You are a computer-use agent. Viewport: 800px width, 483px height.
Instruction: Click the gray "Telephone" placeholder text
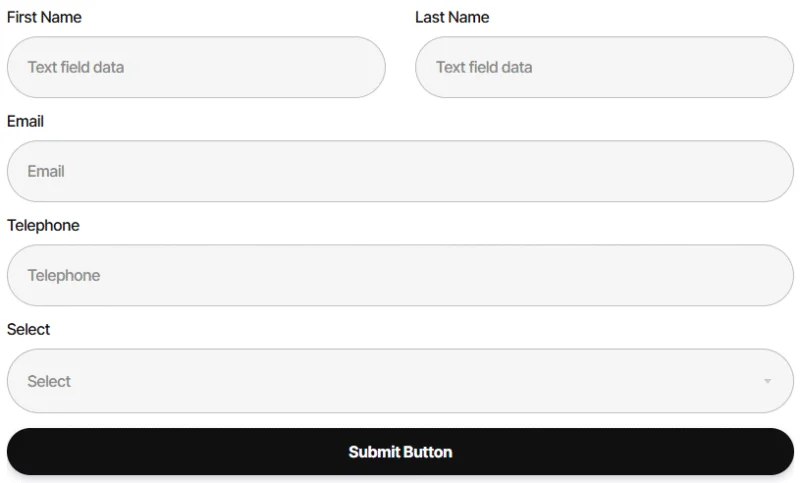pos(64,275)
